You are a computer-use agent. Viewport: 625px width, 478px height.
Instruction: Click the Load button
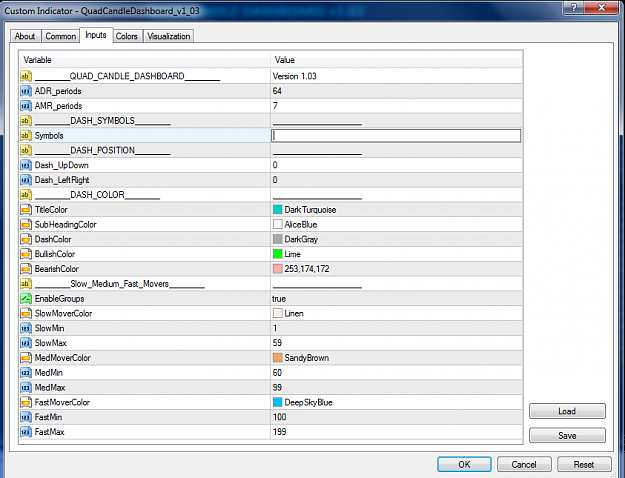[567, 411]
